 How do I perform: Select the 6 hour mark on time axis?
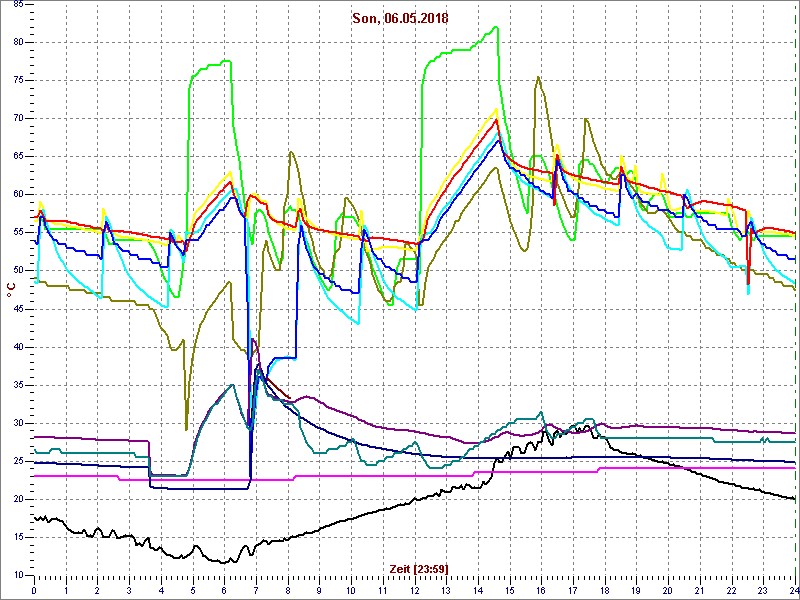point(224,590)
